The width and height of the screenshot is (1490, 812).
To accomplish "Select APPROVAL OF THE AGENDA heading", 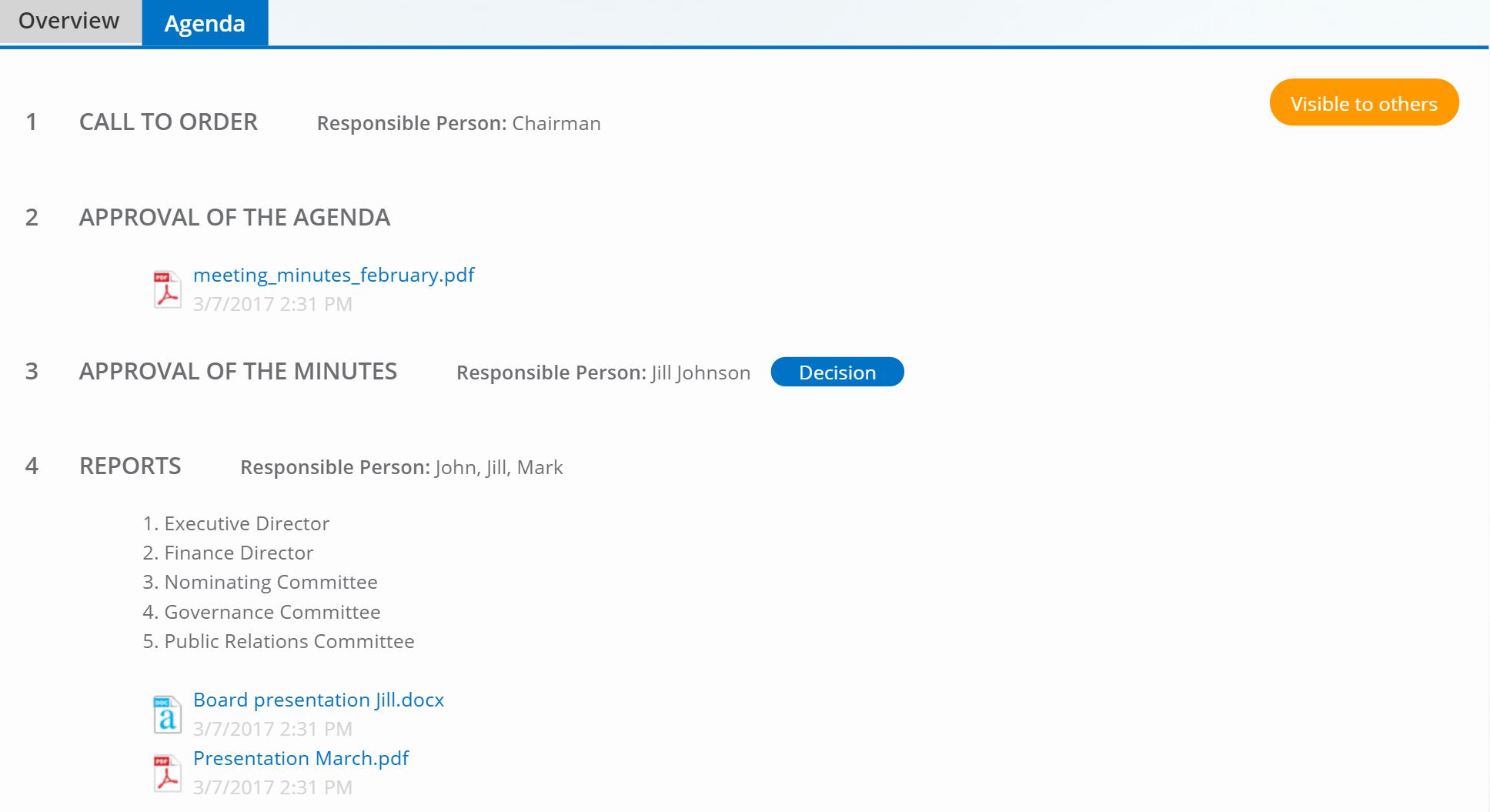I will point(234,218).
